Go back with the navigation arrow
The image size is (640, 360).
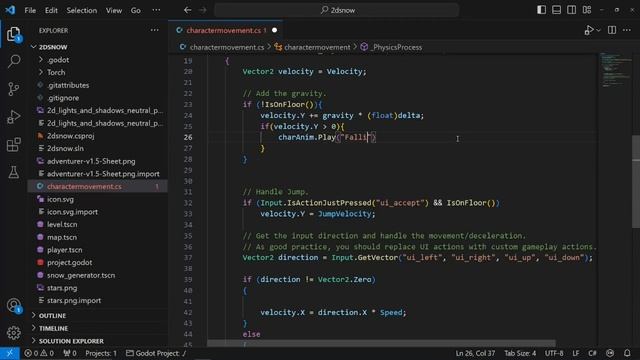click(x=187, y=10)
